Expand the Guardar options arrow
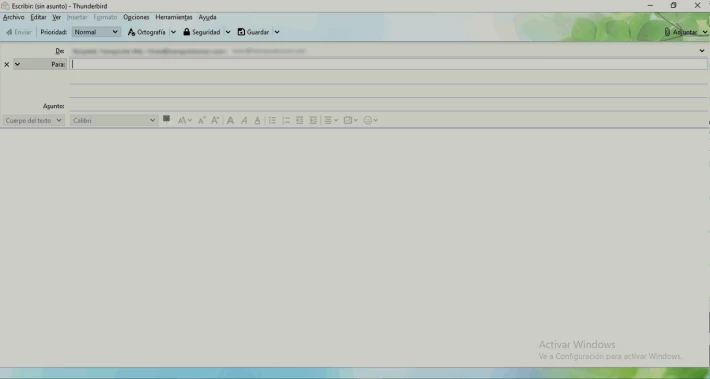Screen dimensions: 710x379 click(x=277, y=32)
